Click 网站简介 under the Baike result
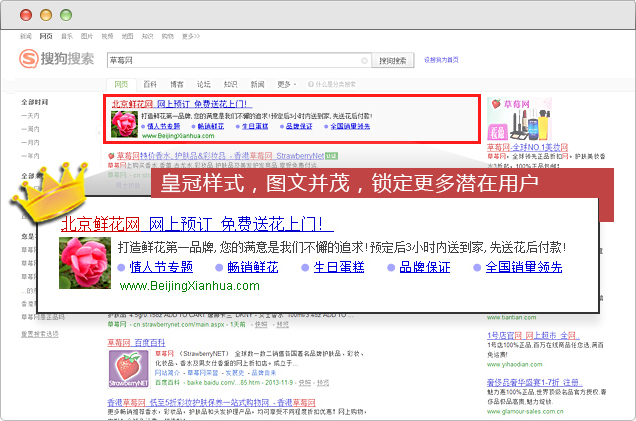Viewport: 636px width, 421px height. tap(167, 373)
